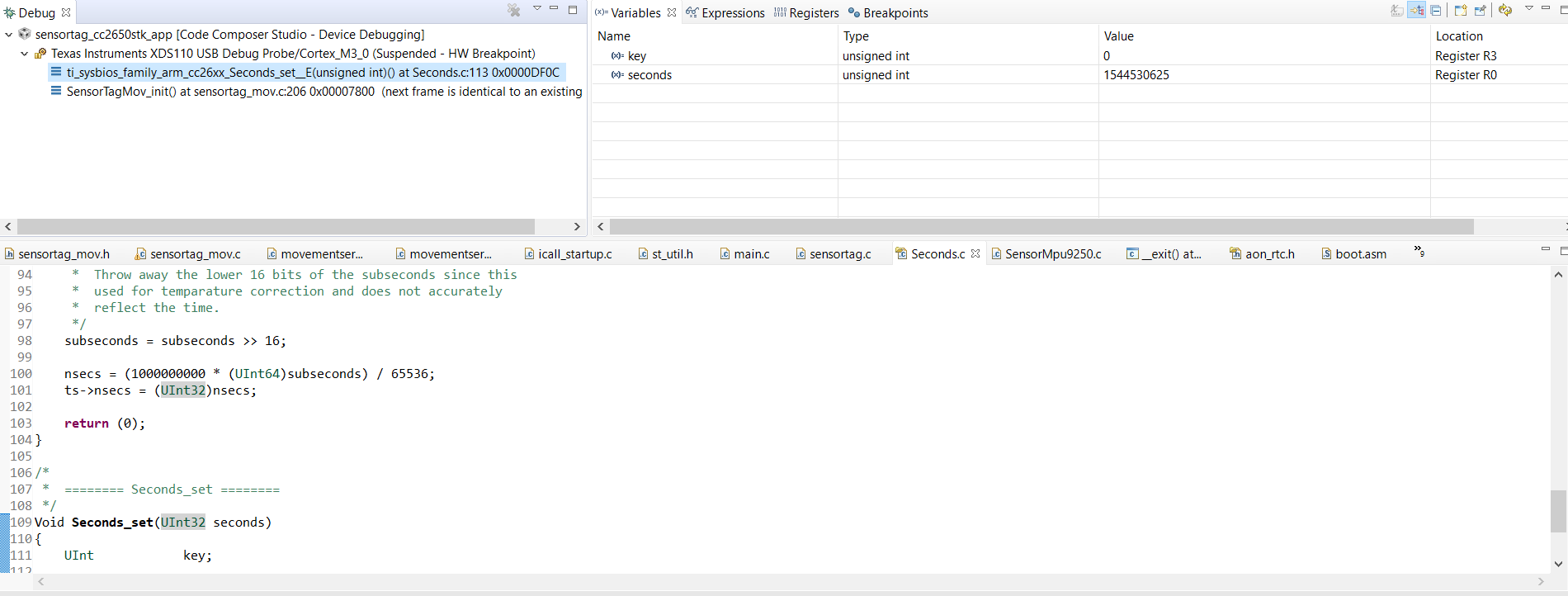The image size is (1568, 596).
Task: Click the Seconds_set function name in code
Action: [112, 522]
